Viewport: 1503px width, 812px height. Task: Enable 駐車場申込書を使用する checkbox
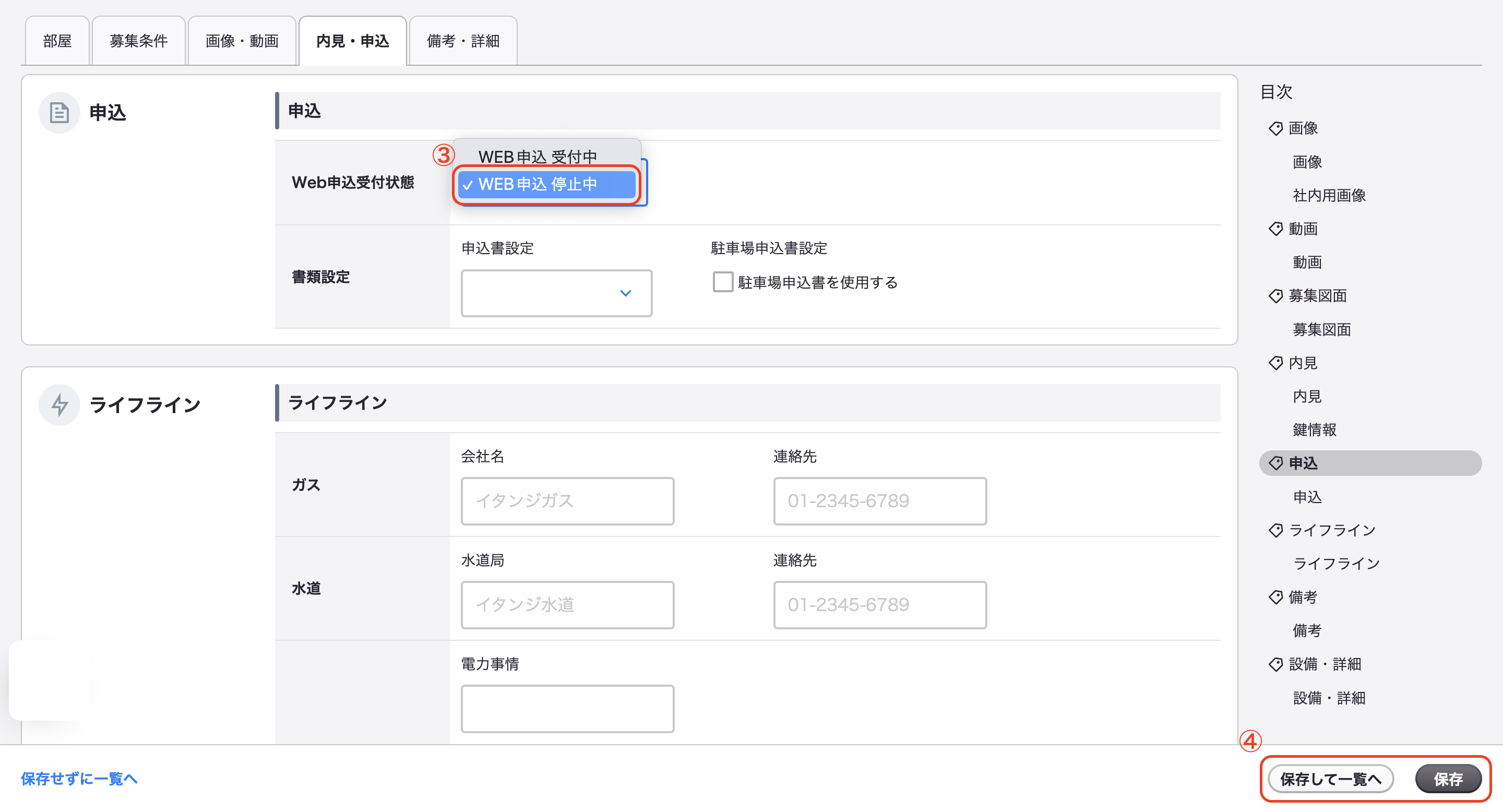[x=723, y=282]
